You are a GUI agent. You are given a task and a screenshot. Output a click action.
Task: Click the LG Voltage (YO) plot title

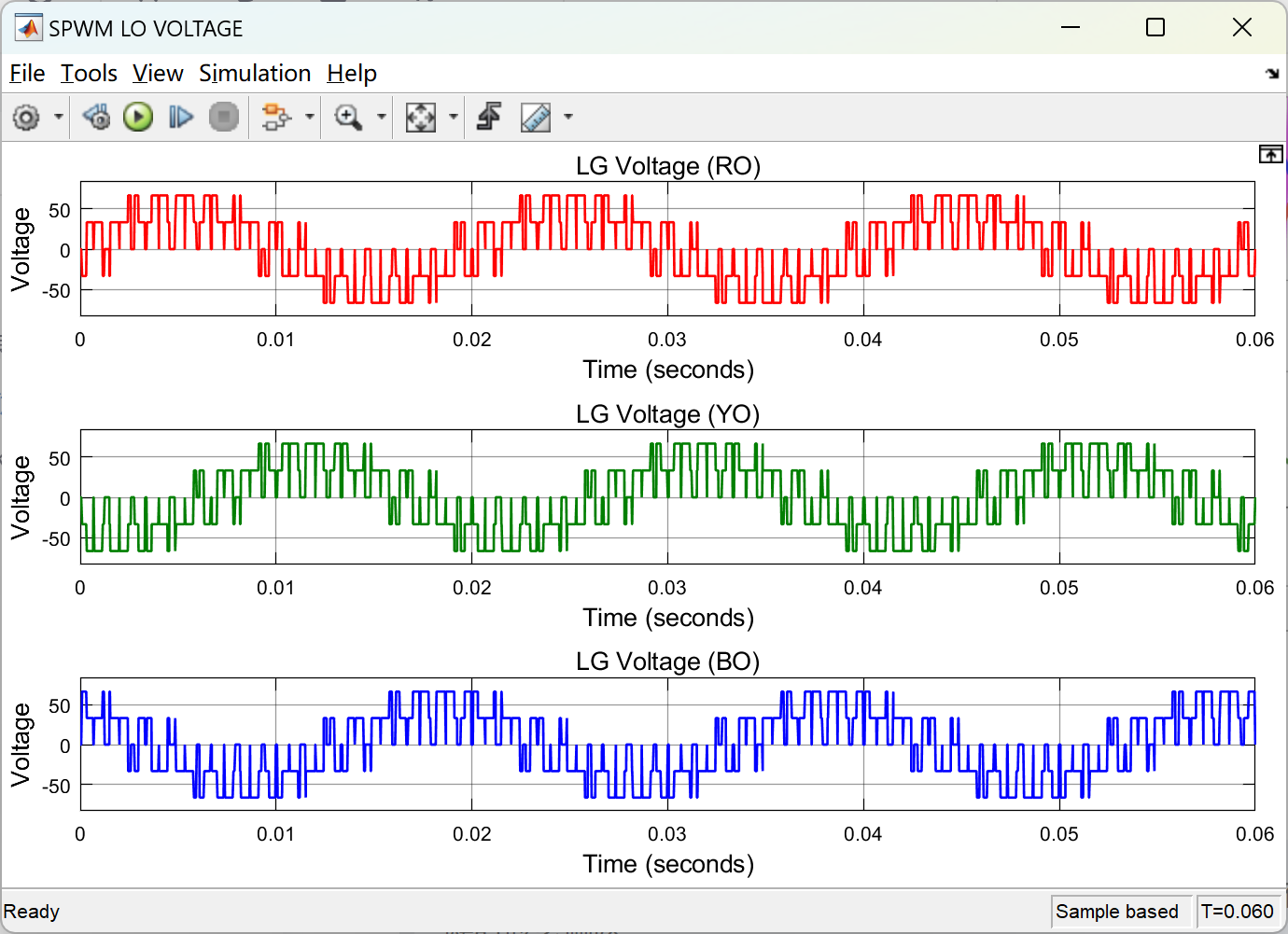pyautogui.click(x=668, y=414)
